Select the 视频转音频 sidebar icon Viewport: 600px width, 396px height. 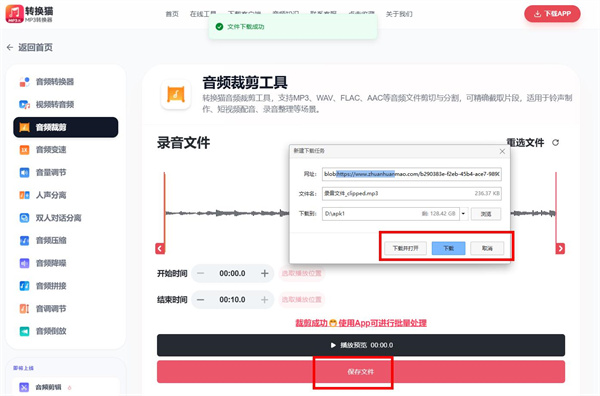[24, 104]
